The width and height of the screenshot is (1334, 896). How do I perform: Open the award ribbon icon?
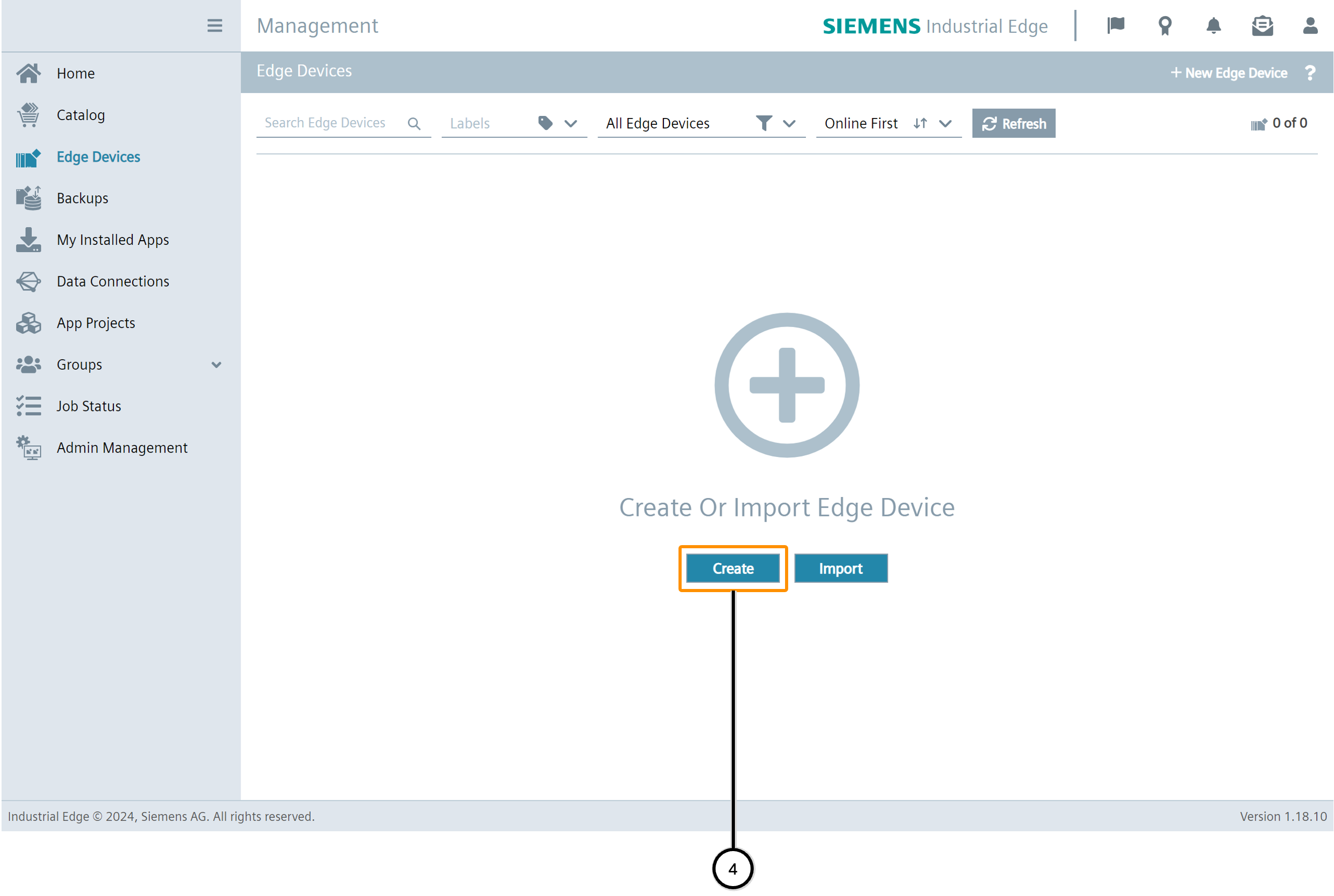[1165, 26]
